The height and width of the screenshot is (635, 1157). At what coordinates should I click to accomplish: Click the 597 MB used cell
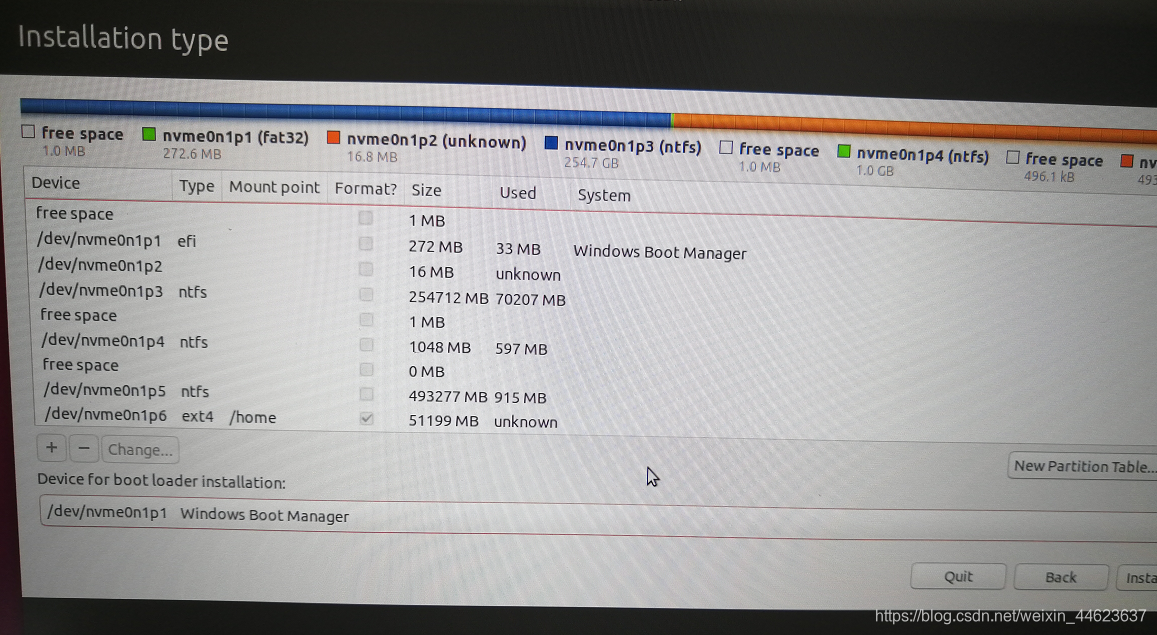click(x=521, y=349)
